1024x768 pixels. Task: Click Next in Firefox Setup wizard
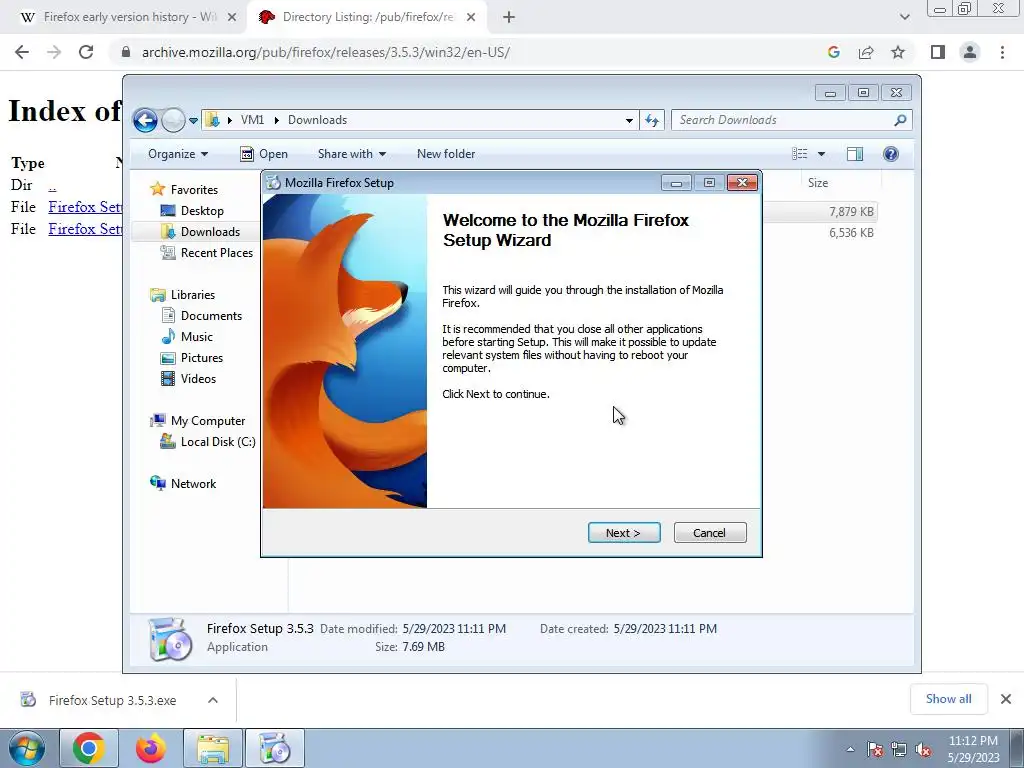pyautogui.click(x=624, y=533)
